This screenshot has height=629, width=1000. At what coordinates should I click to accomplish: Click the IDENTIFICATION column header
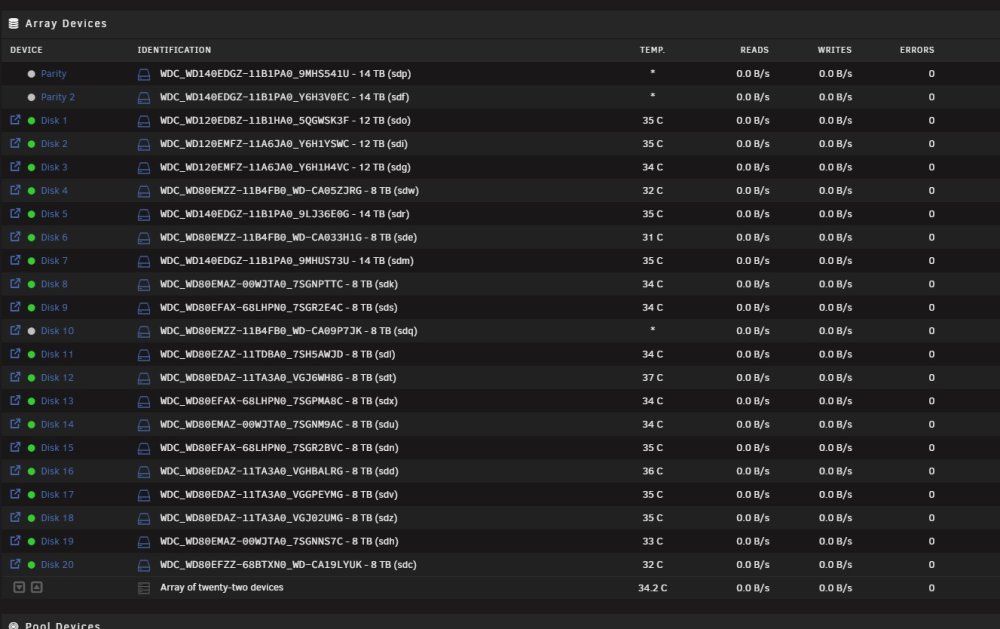coord(174,50)
